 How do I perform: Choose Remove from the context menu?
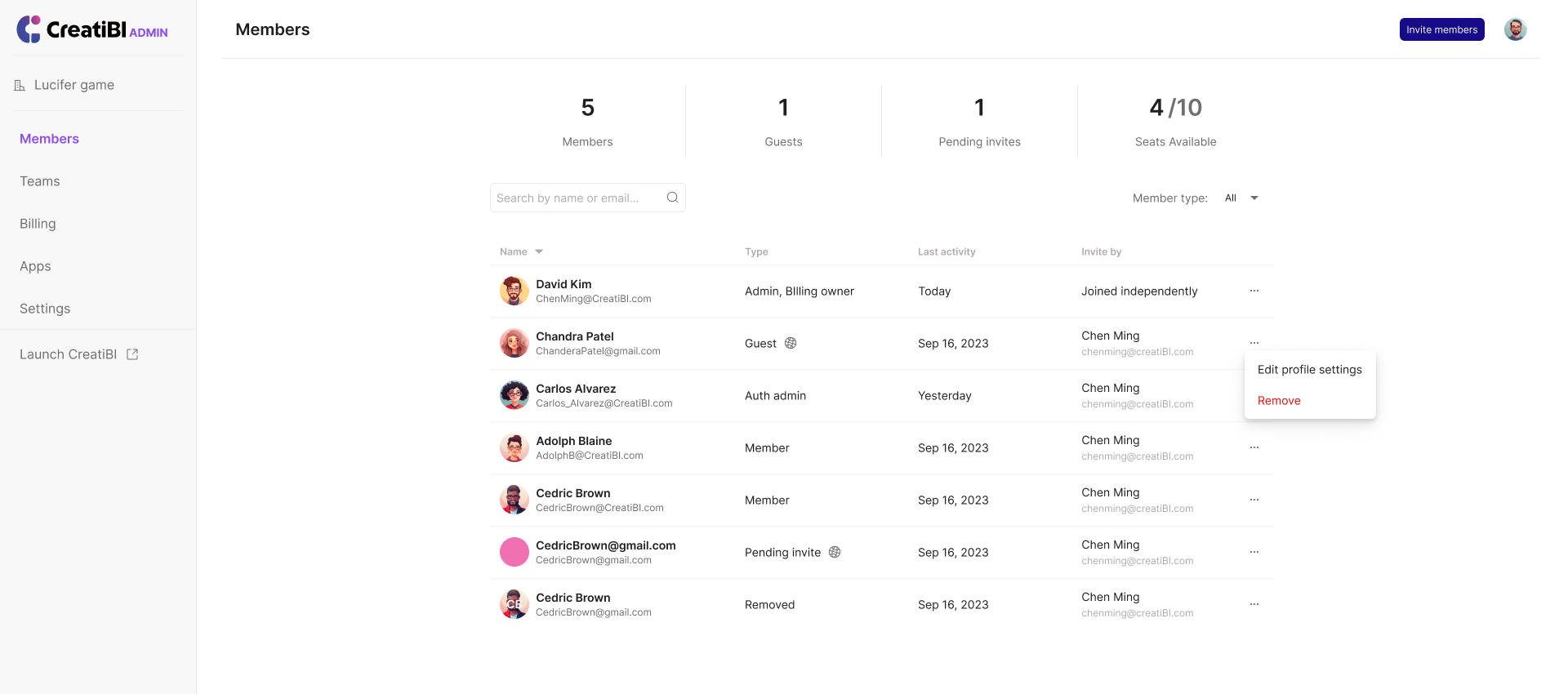coord(1279,401)
